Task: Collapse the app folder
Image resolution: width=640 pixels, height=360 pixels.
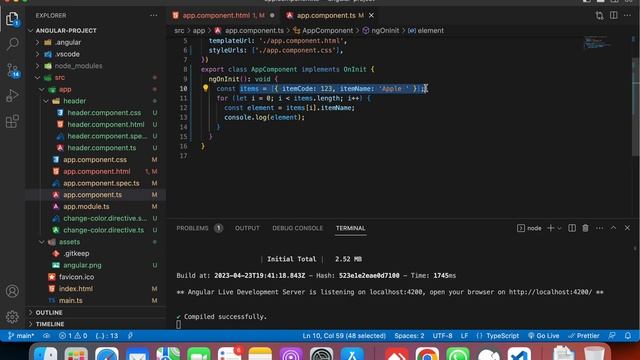Action: coord(96,89)
